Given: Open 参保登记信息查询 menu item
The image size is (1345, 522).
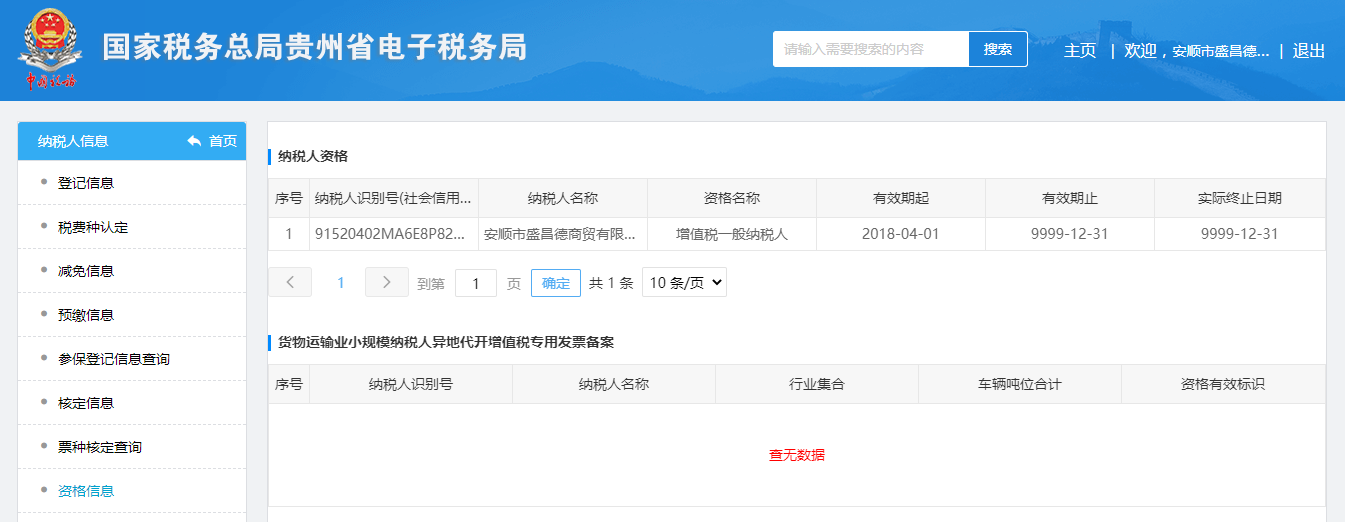Looking at the screenshot, I should pyautogui.click(x=114, y=359).
